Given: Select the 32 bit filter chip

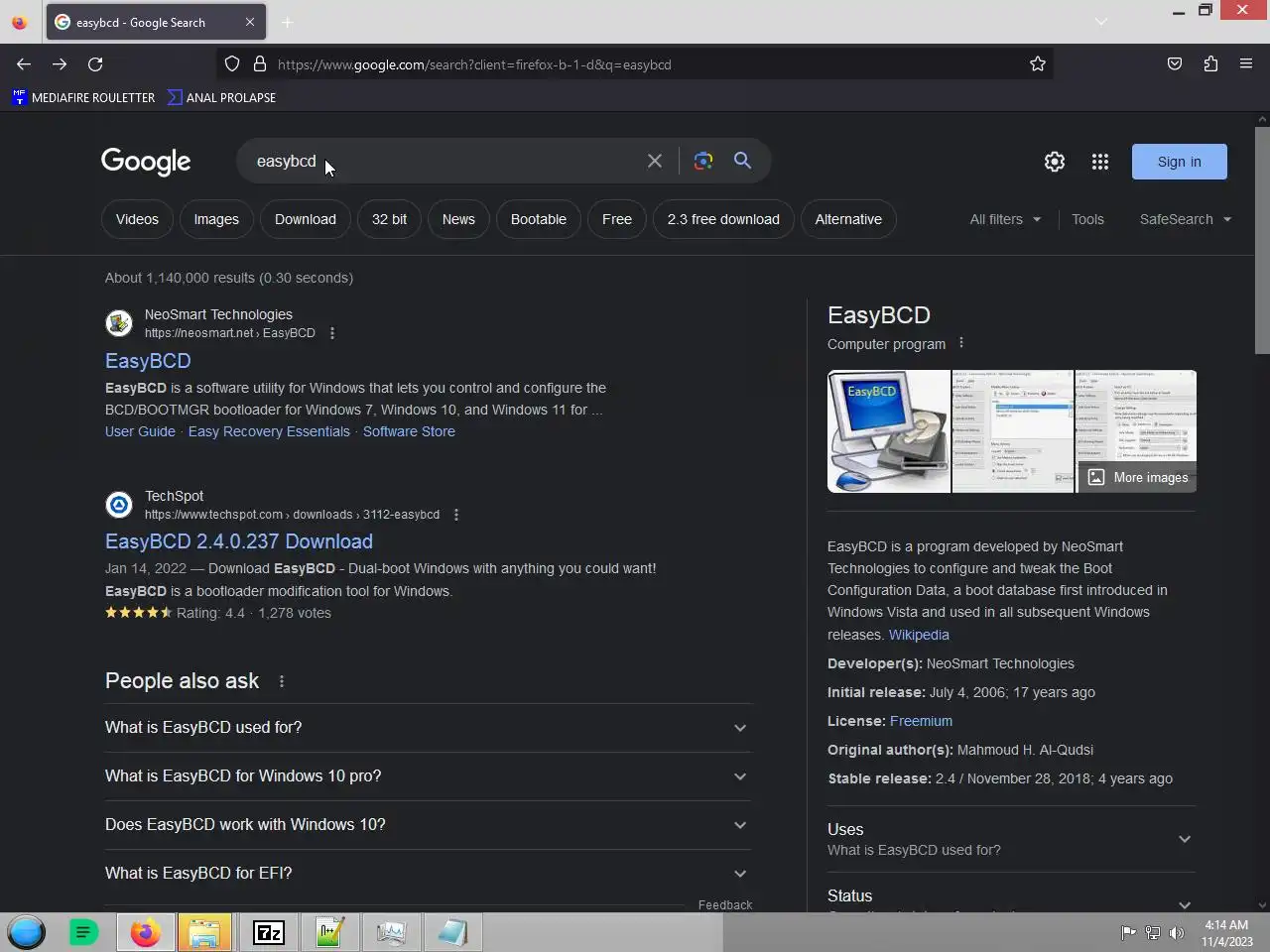Looking at the screenshot, I should [389, 219].
